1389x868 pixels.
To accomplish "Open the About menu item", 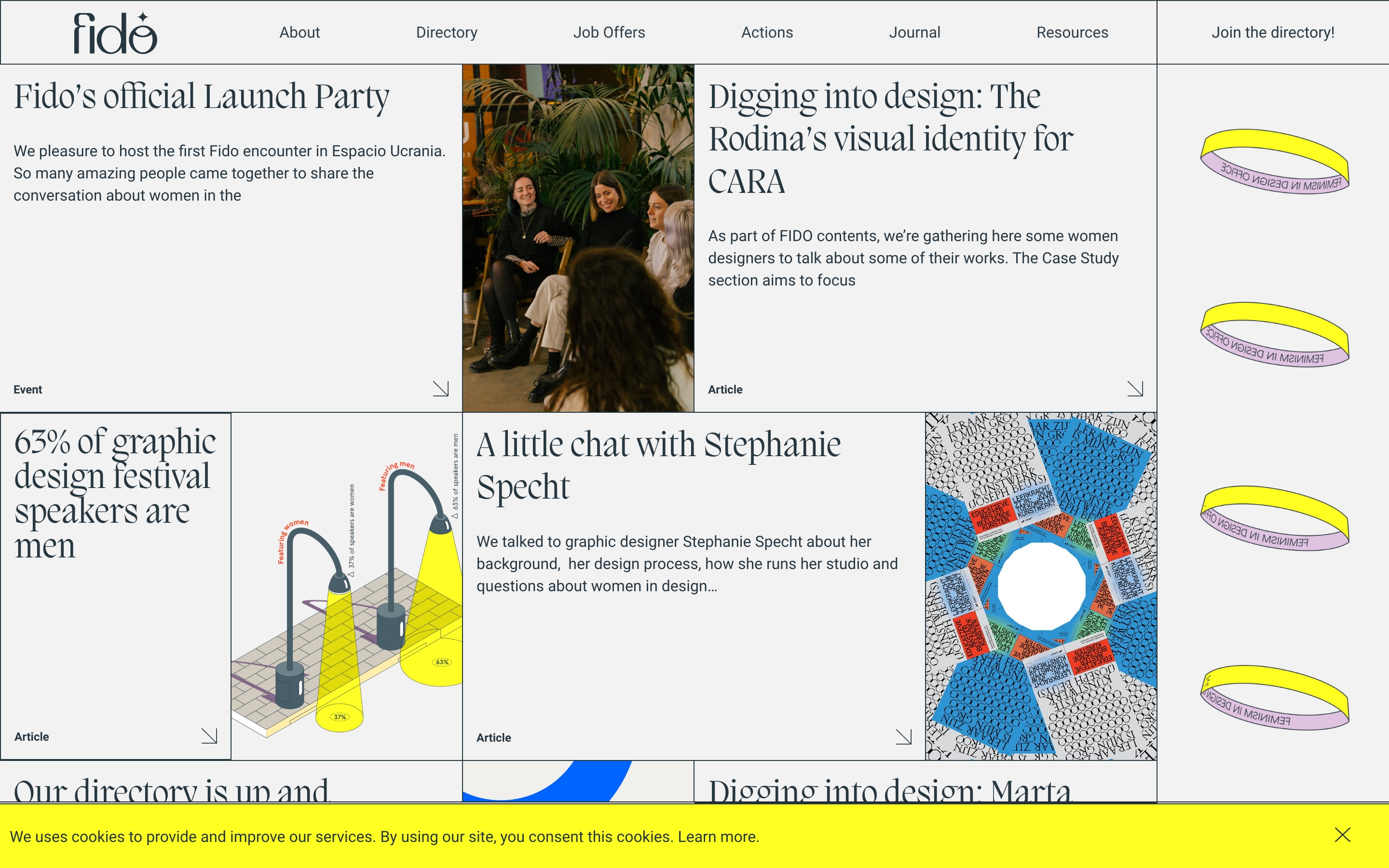I will [299, 33].
